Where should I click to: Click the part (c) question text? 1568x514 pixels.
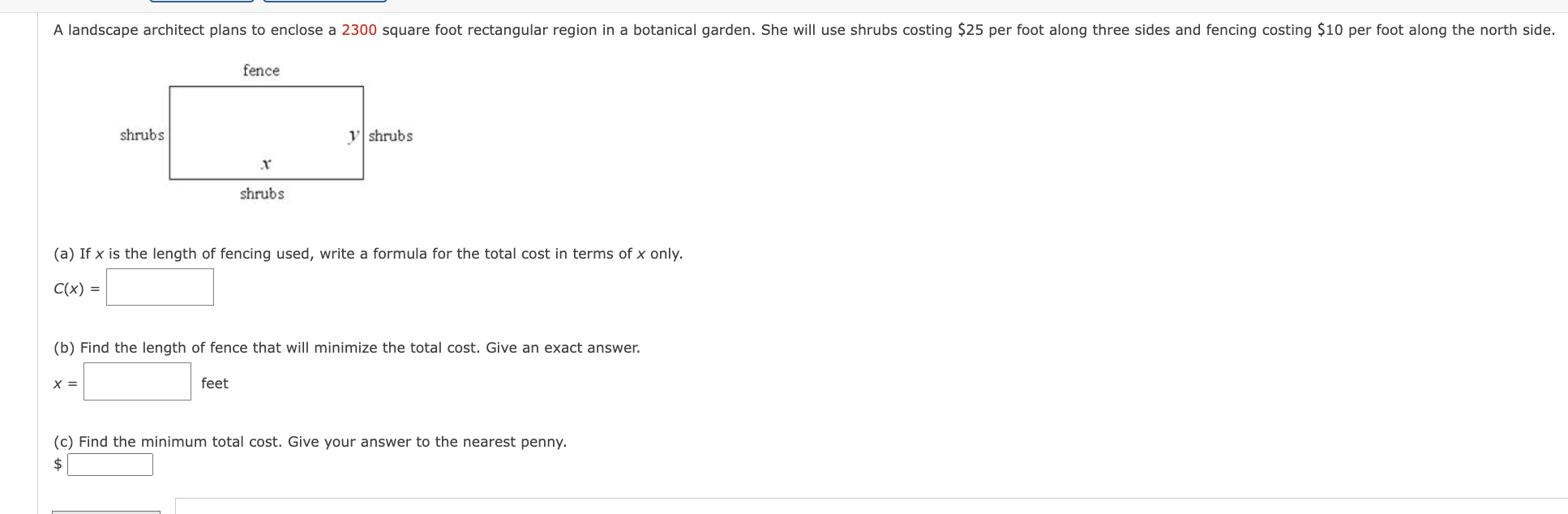310,441
